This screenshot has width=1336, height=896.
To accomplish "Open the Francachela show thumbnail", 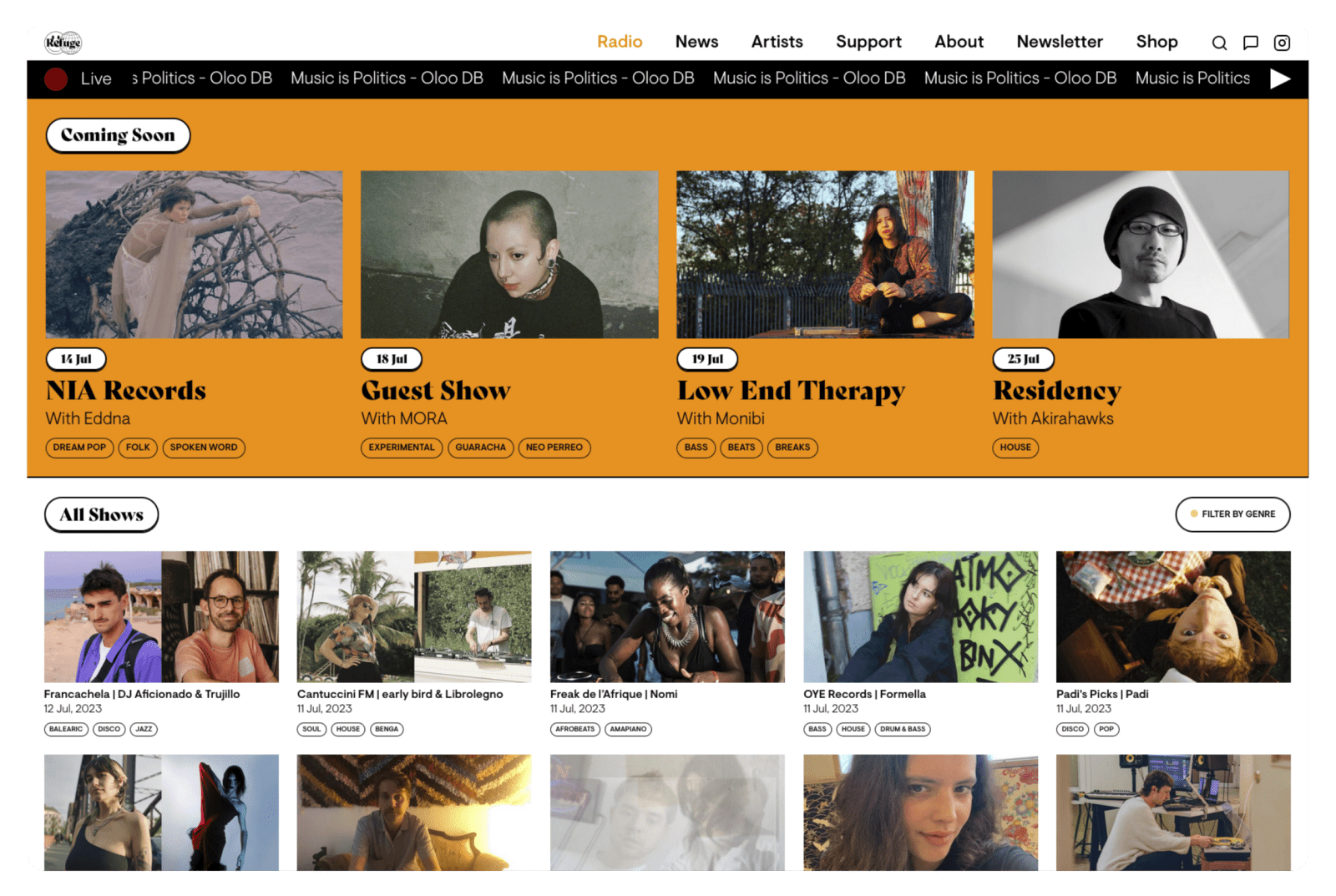I will [x=161, y=617].
